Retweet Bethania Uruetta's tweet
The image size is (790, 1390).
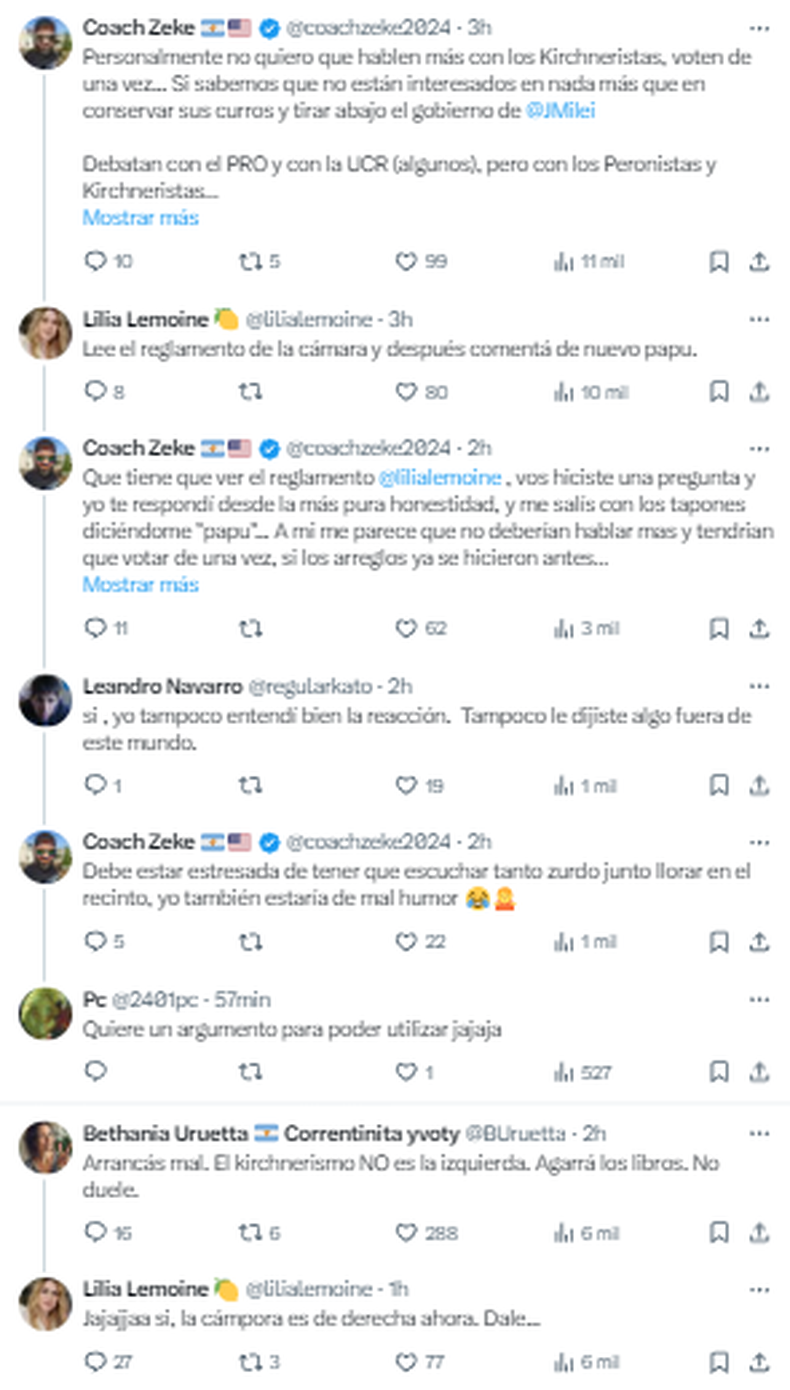tap(250, 1232)
